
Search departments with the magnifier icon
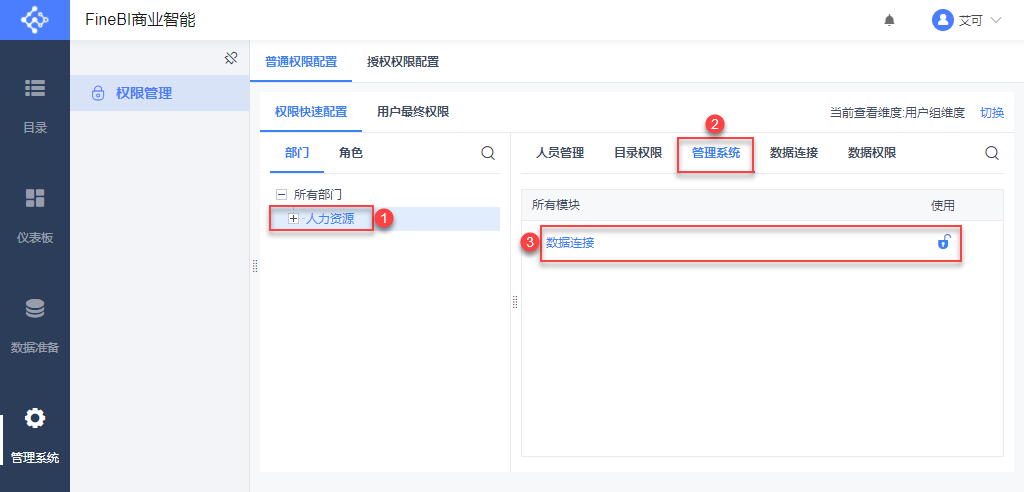488,153
